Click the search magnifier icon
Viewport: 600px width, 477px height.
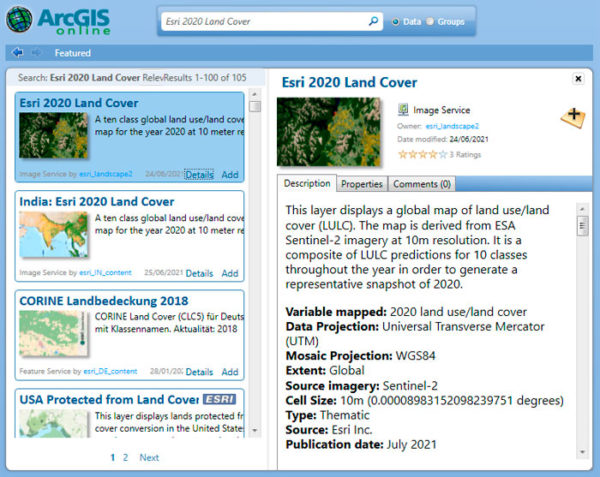[373, 21]
